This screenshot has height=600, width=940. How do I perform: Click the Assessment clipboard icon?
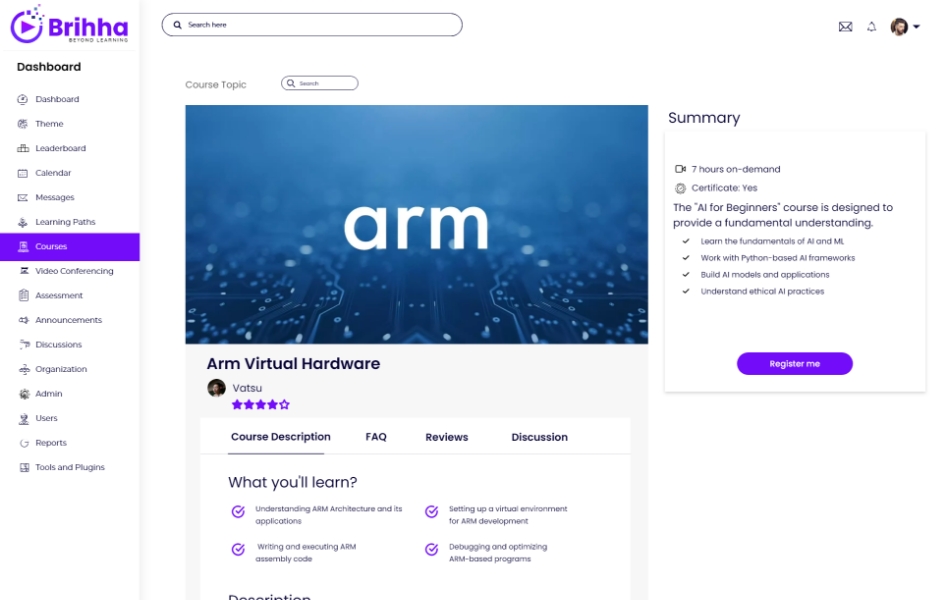pyautogui.click(x=24, y=296)
